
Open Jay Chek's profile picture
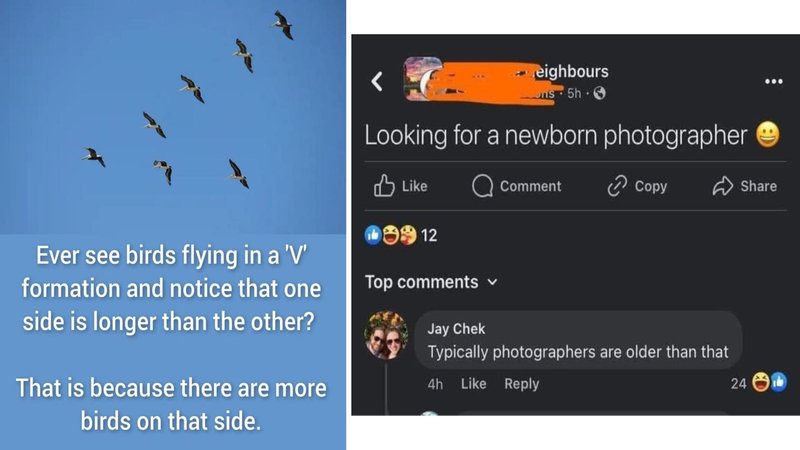[386, 334]
